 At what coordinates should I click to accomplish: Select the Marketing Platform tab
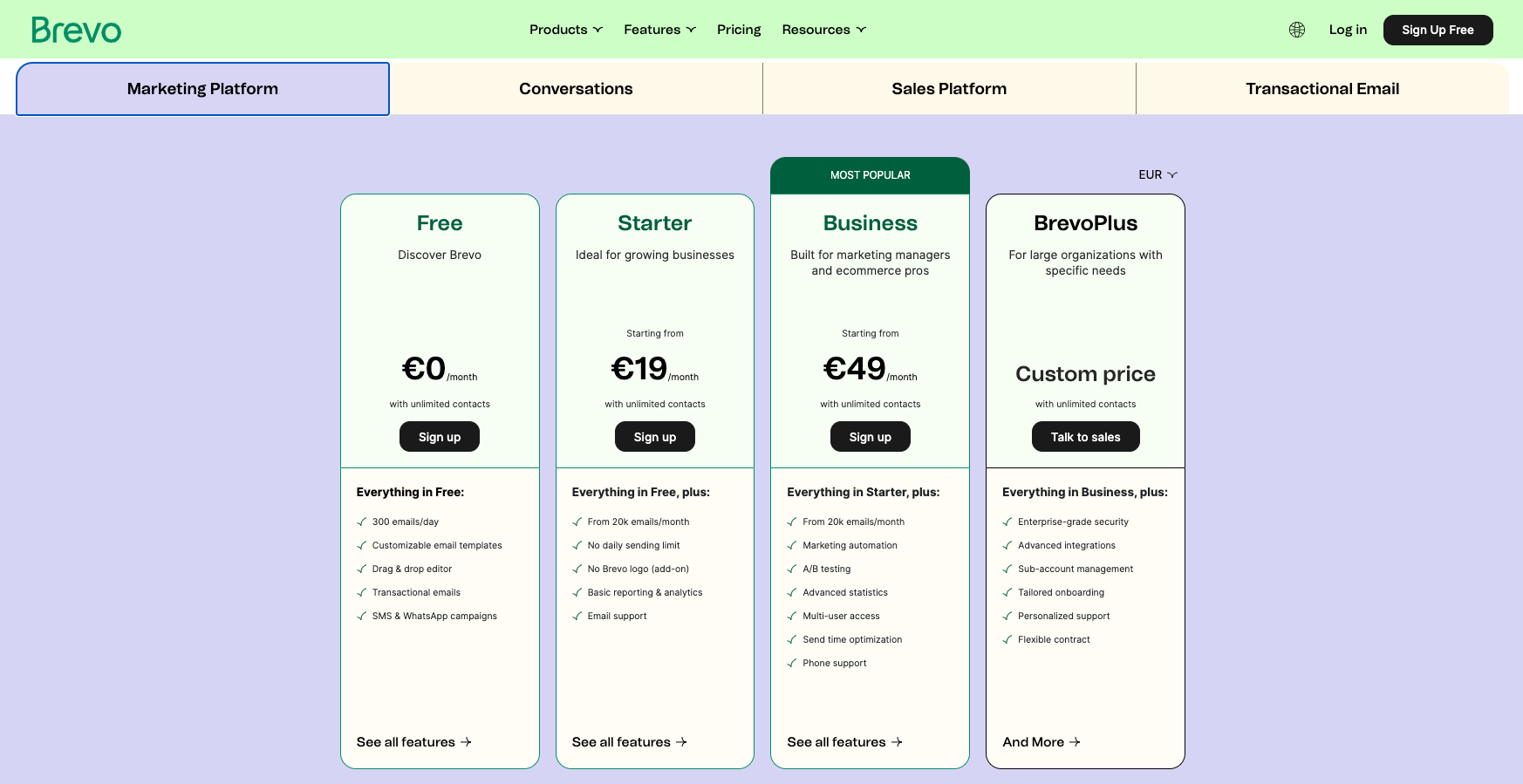(x=202, y=89)
